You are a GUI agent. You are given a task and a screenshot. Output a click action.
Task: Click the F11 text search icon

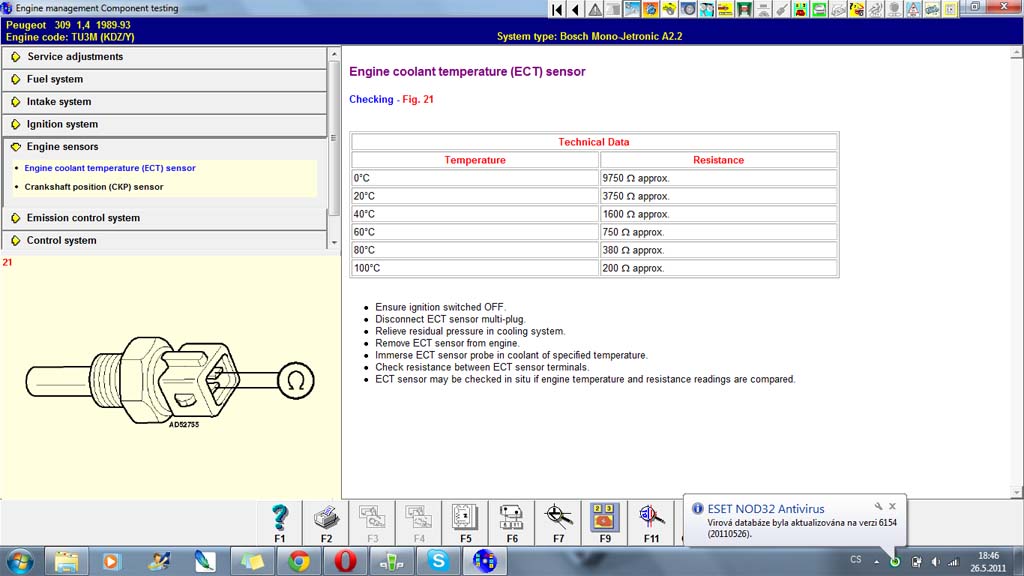click(651, 517)
